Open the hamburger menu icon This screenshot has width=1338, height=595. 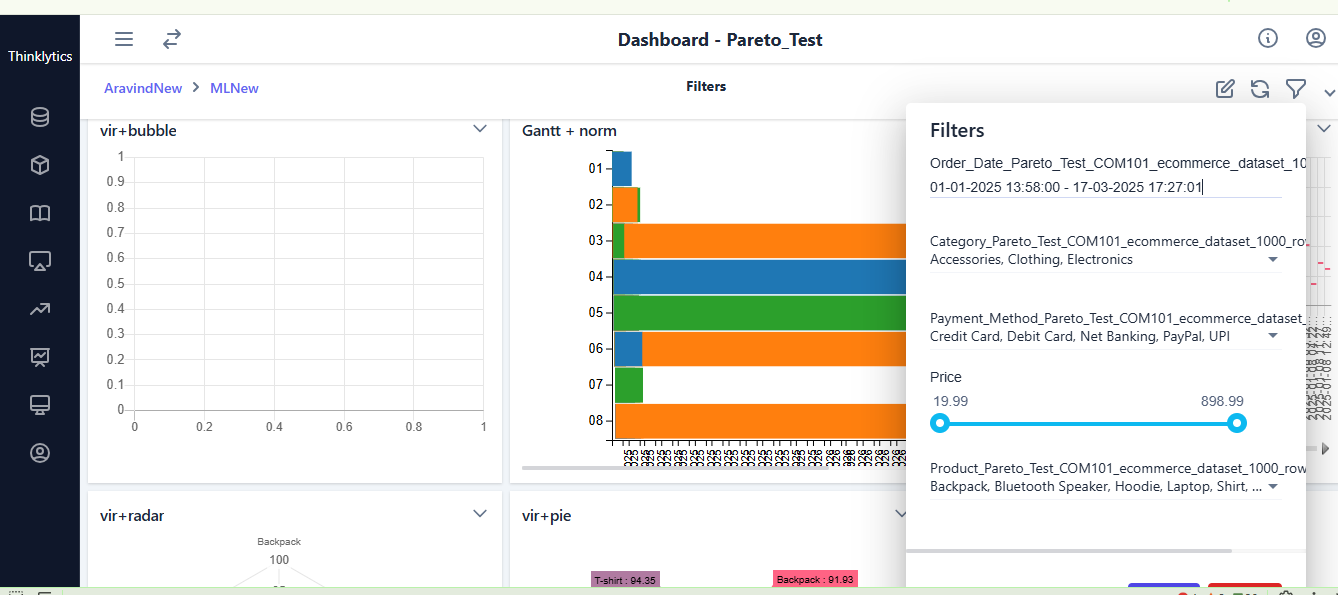[x=124, y=39]
